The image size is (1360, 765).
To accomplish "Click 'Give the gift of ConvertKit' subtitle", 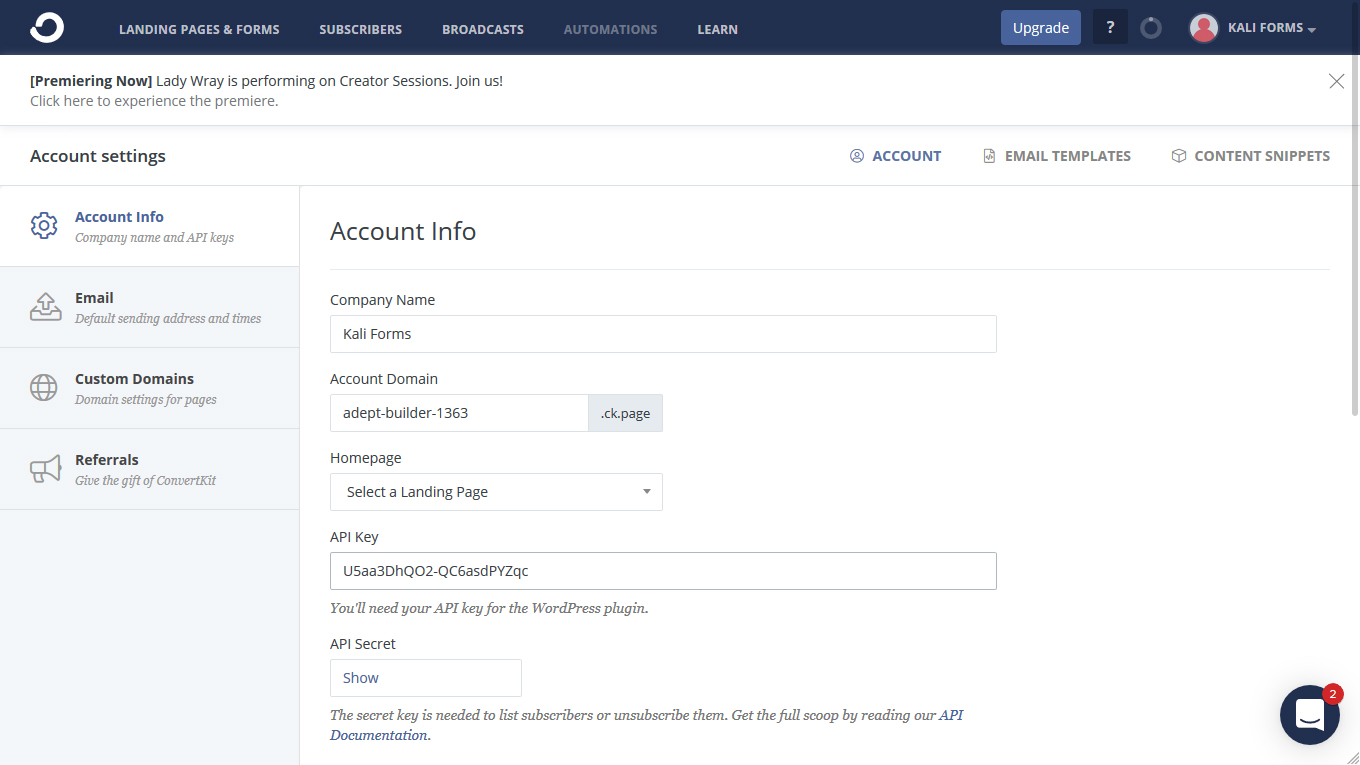I will coord(145,481).
